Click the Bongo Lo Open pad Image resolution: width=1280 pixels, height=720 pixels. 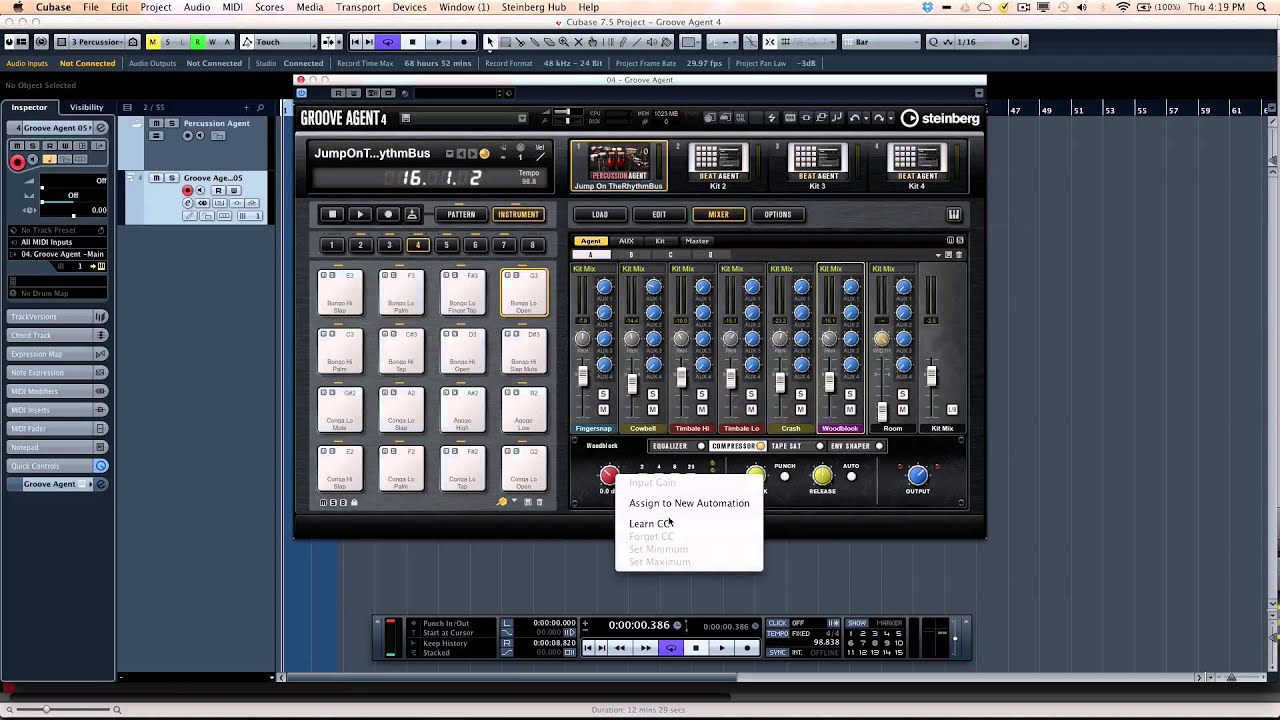tap(524, 291)
